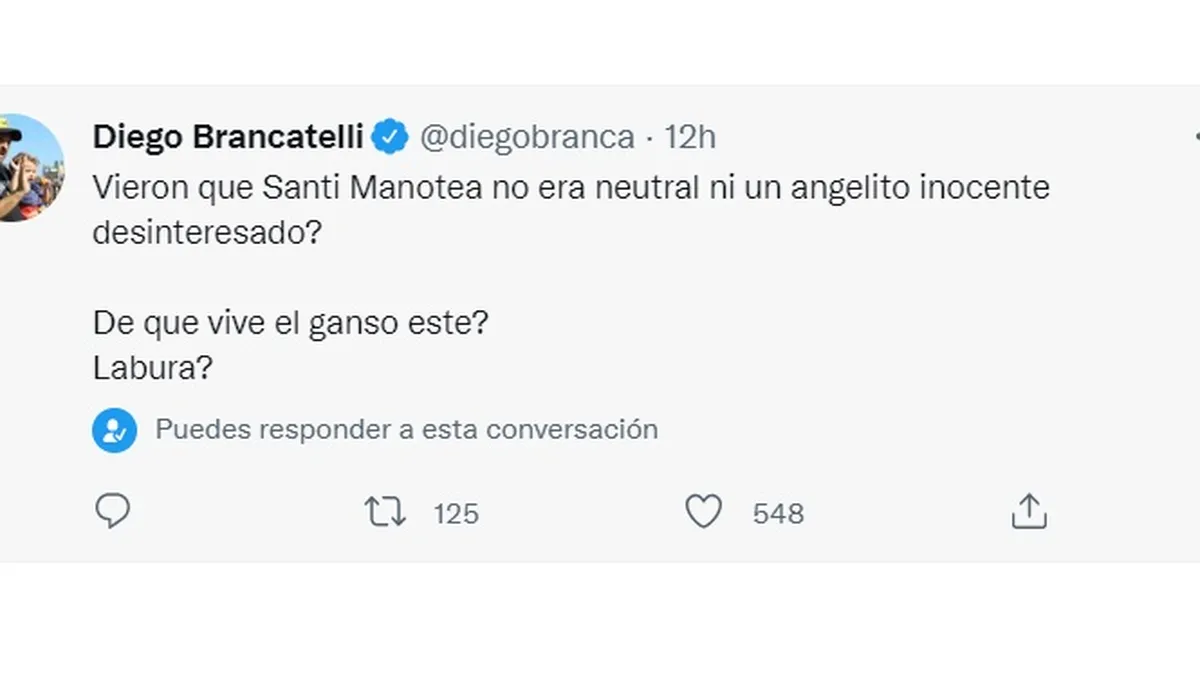Click the reply speech bubble icon
The height and width of the screenshot is (675, 1200).
tap(113, 512)
